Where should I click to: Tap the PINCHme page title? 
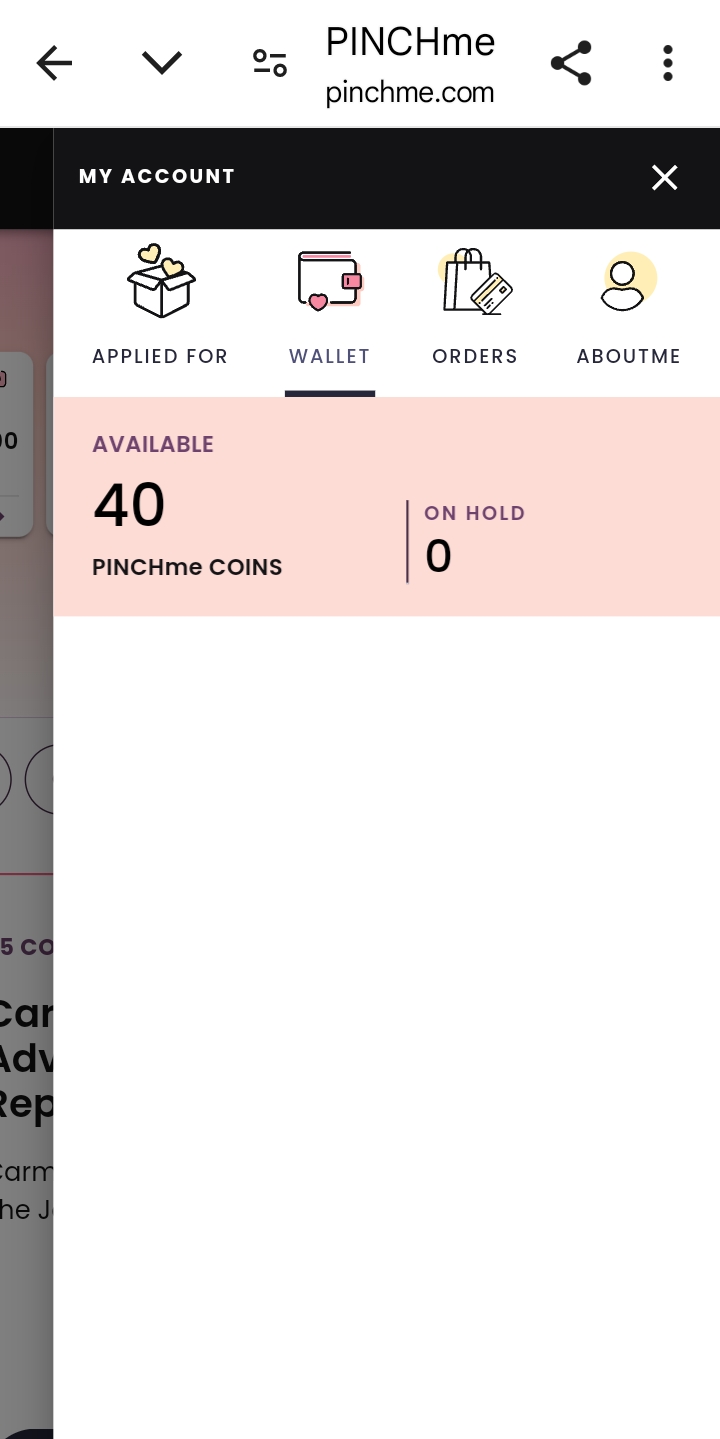pyautogui.click(x=410, y=42)
